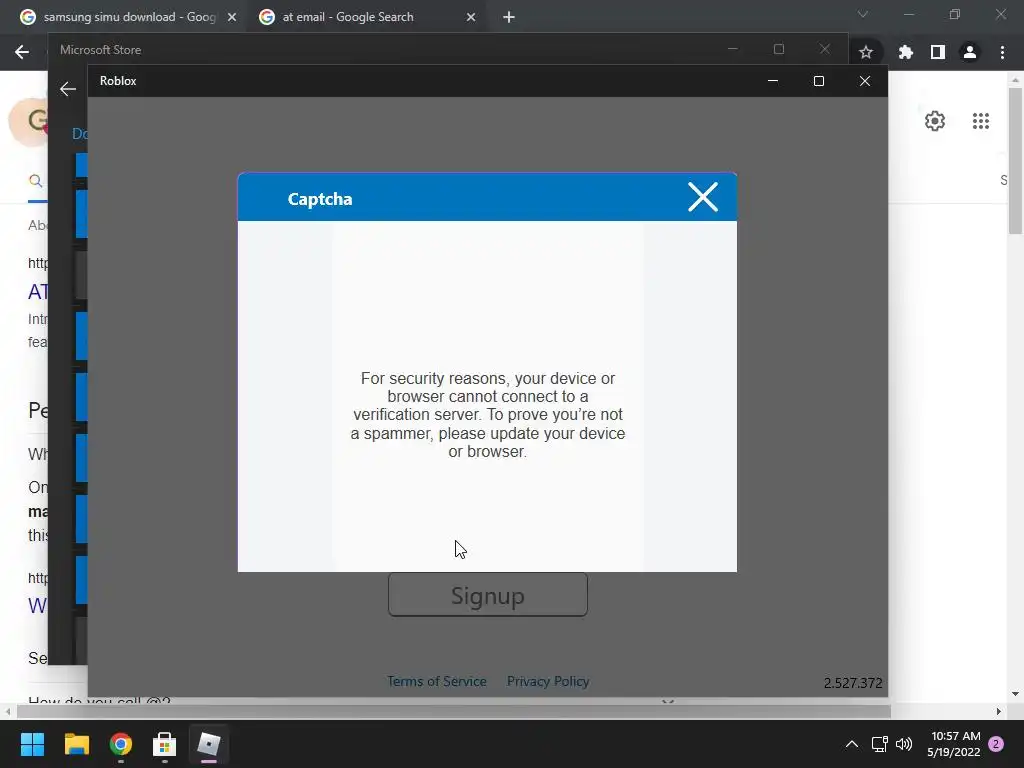Open Microsoft Store from the taskbar
This screenshot has height=768, width=1024.
click(x=165, y=744)
